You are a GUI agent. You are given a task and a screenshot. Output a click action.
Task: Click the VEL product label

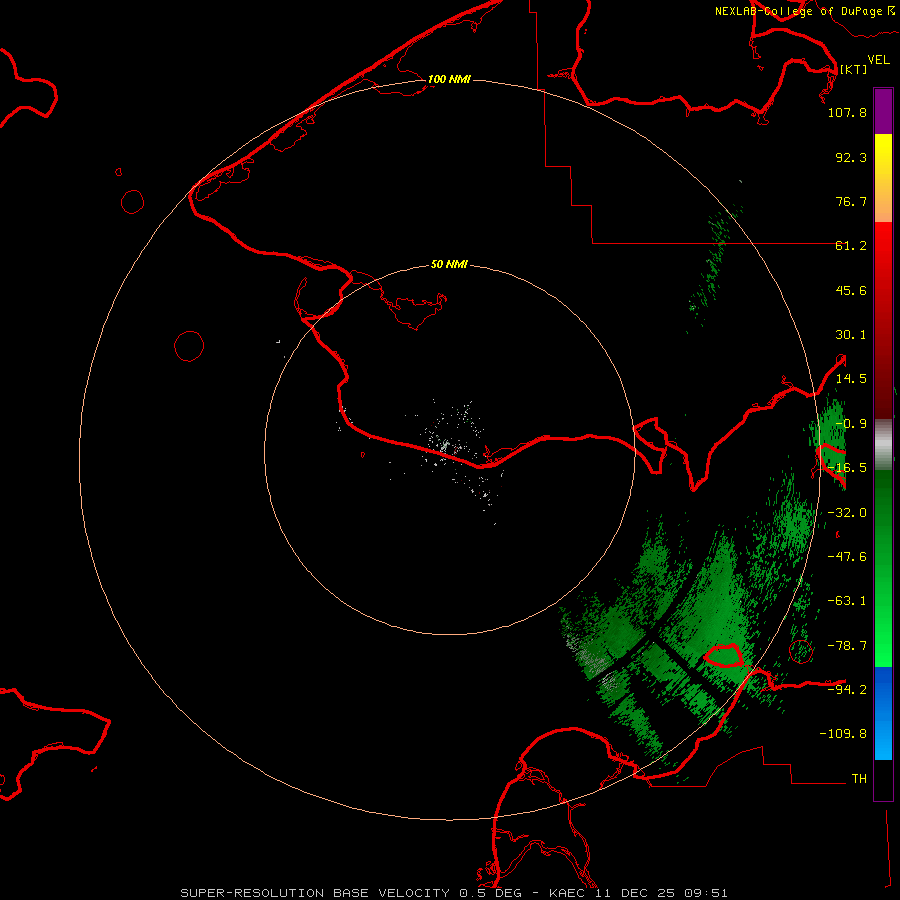[x=878, y=59]
